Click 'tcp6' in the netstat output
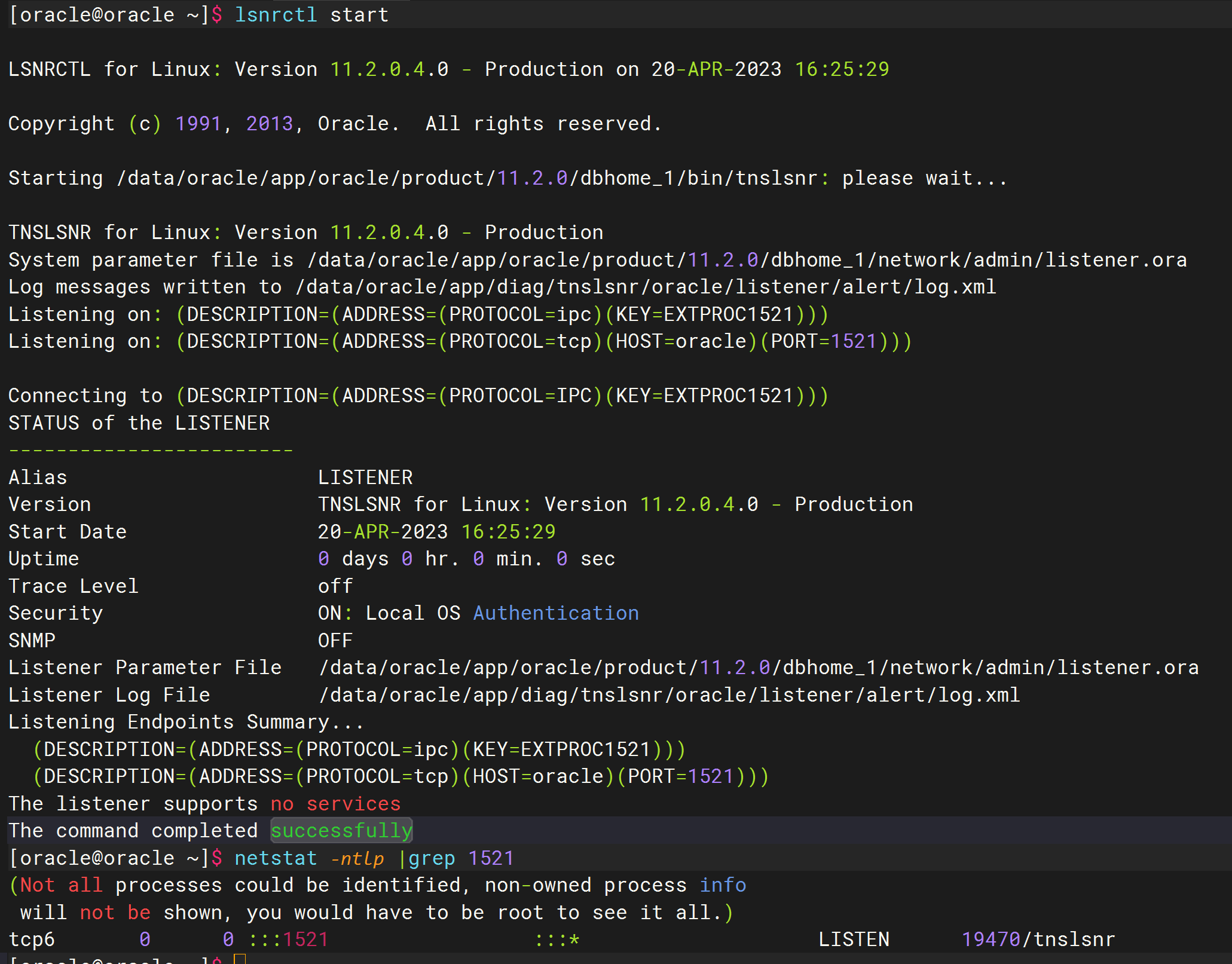Screen dimensions: 1232x964 [x=32, y=939]
